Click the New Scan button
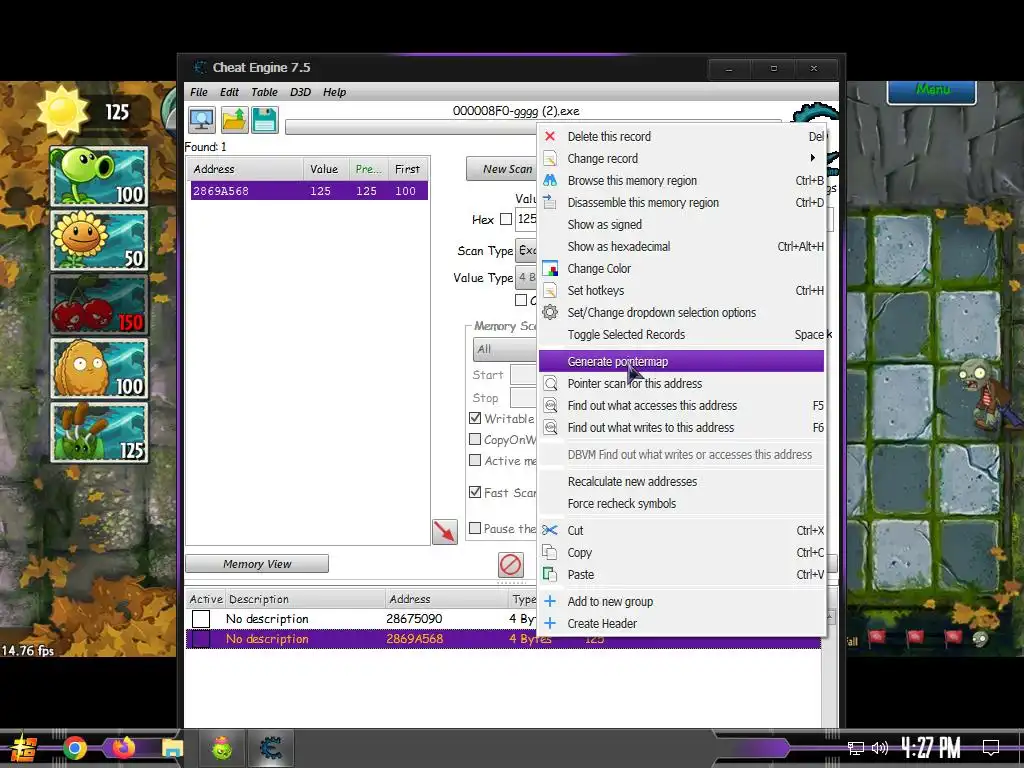Image resolution: width=1024 pixels, height=768 pixels. click(x=502, y=169)
